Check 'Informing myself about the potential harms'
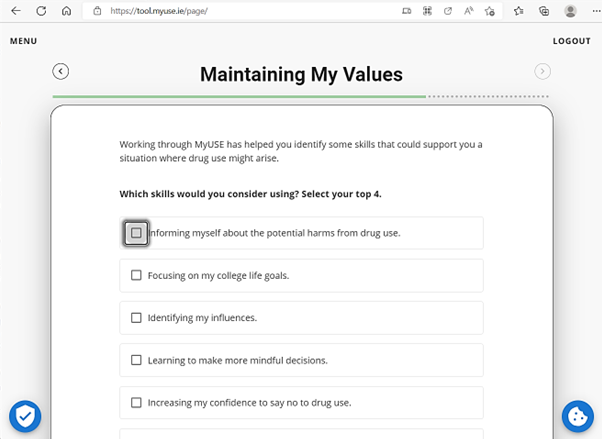This screenshot has width=602, height=439. click(x=137, y=233)
